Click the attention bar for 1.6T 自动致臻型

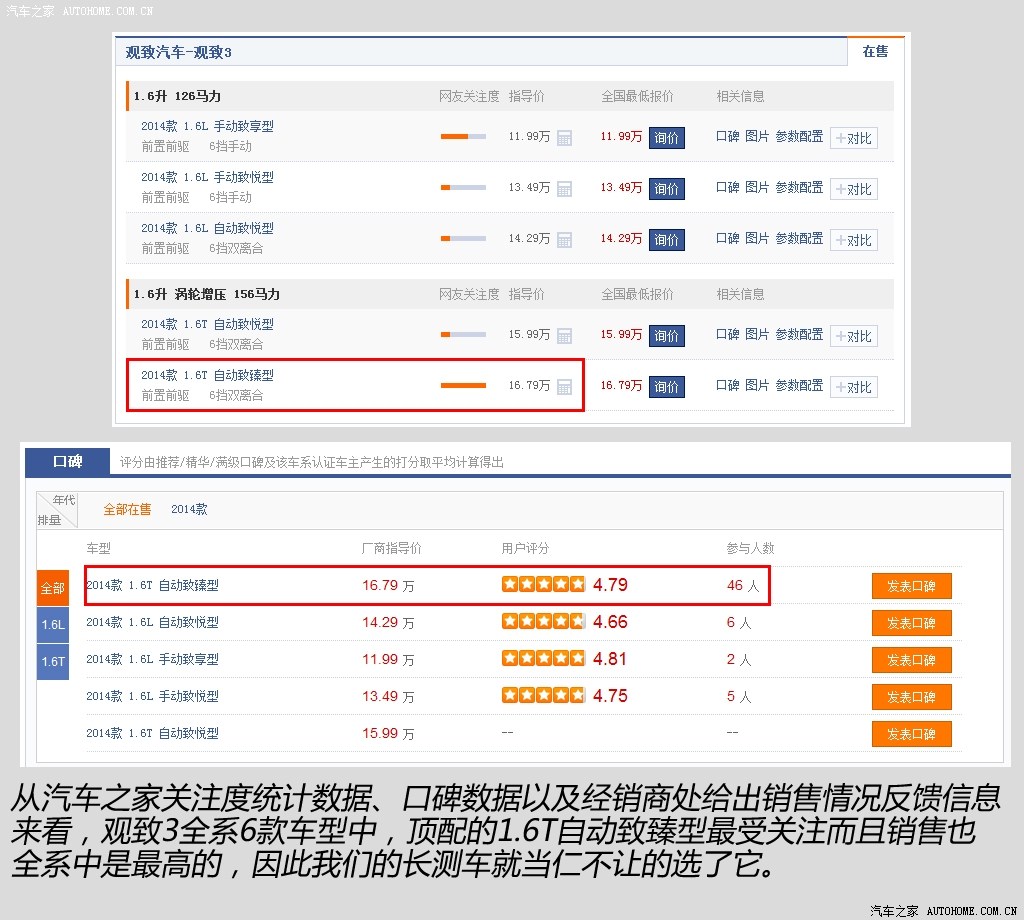463,385
